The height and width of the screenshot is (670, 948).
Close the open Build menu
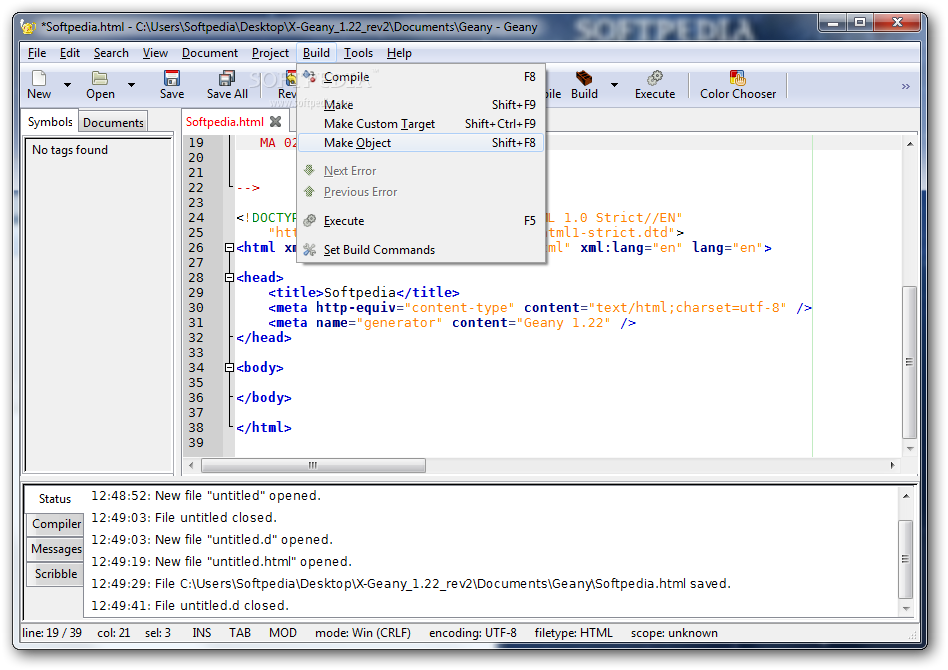click(316, 53)
